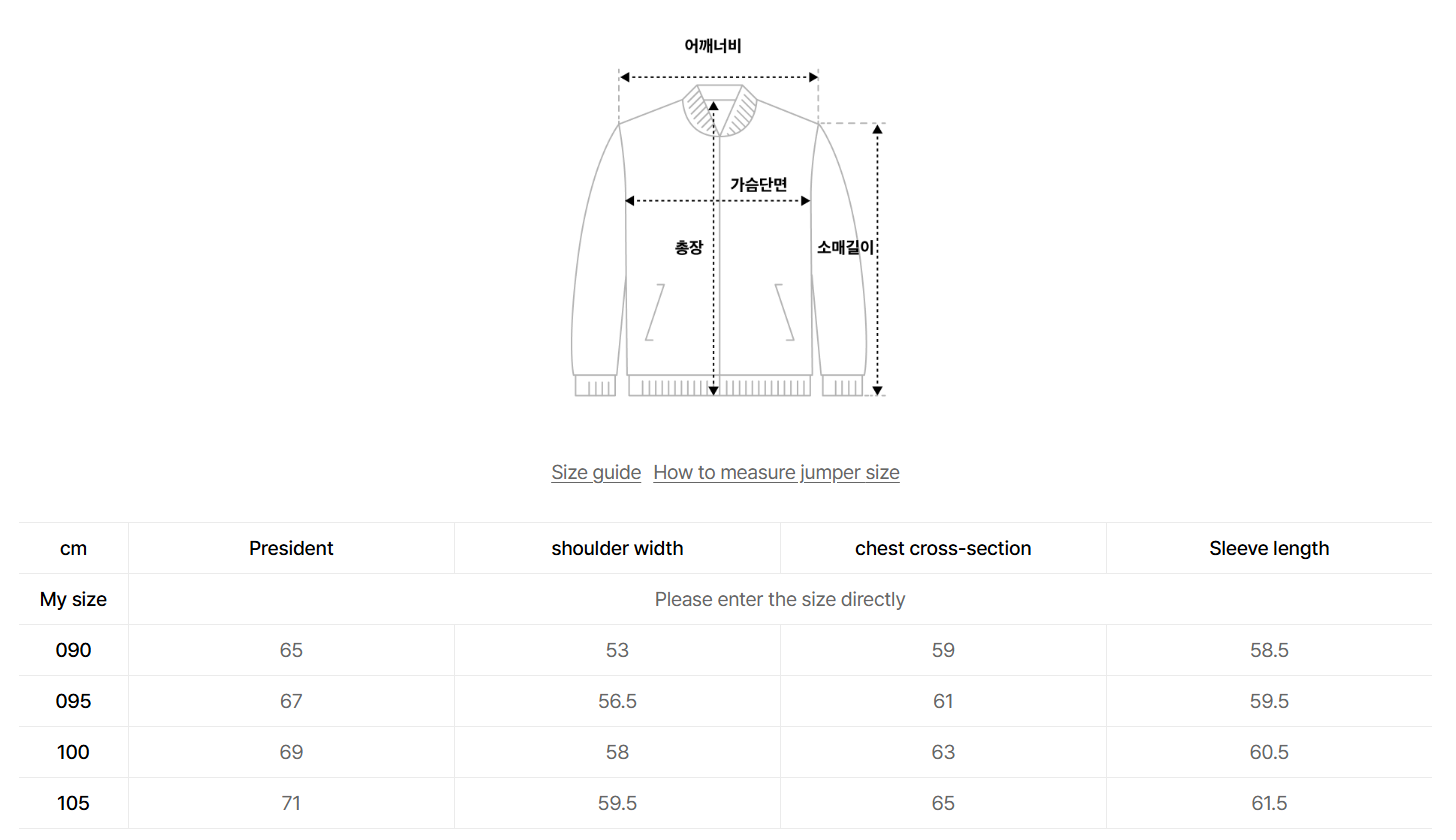Click the chest cross-section column header
Screen dimensions: 1456x840
click(943, 549)
